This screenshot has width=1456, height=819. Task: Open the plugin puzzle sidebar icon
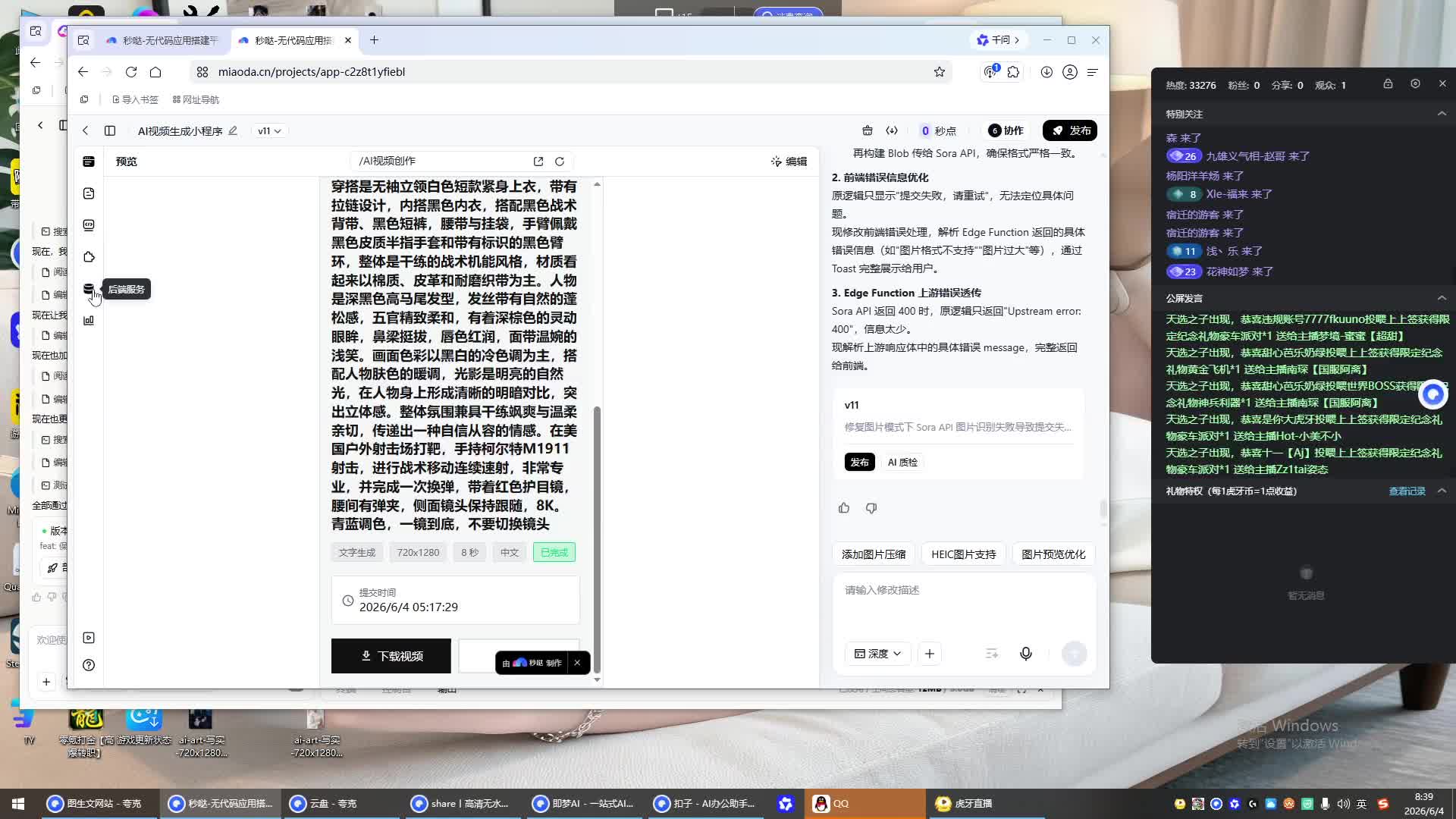point(89,257)
